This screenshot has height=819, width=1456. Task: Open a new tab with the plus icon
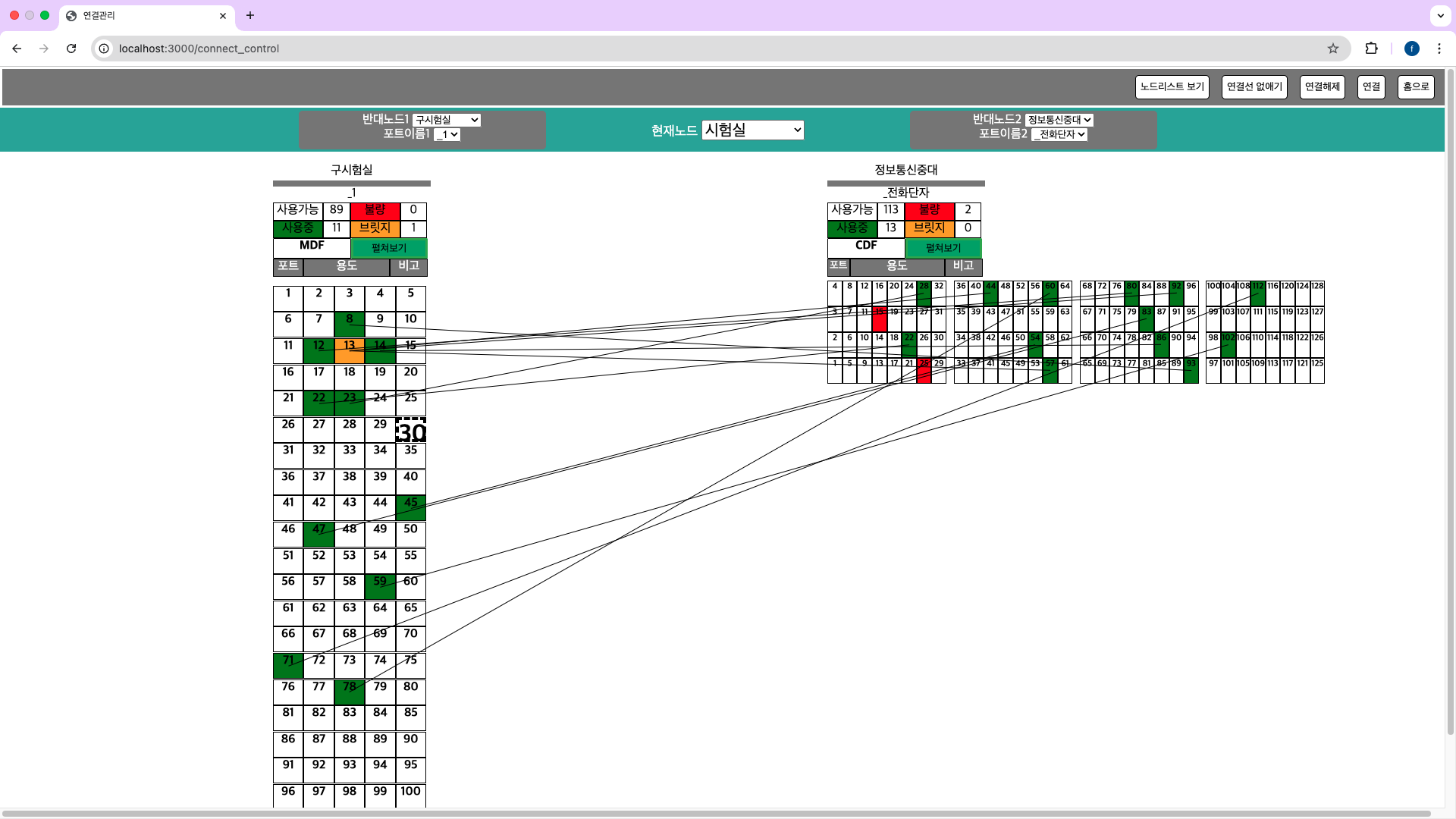[x=250, y=15]
